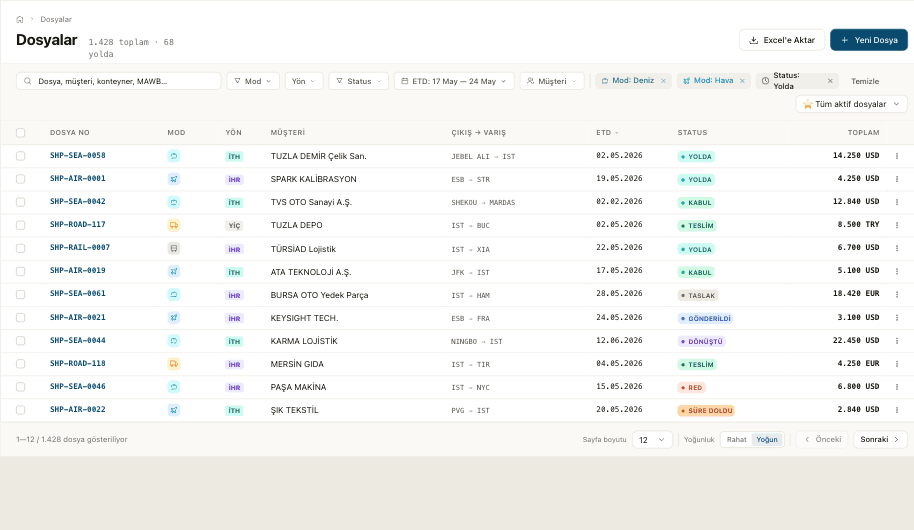Remove the Mod: Hava filter chip
Image resolution: width=914 pixels, height=530 pixels.
point(742,81)
